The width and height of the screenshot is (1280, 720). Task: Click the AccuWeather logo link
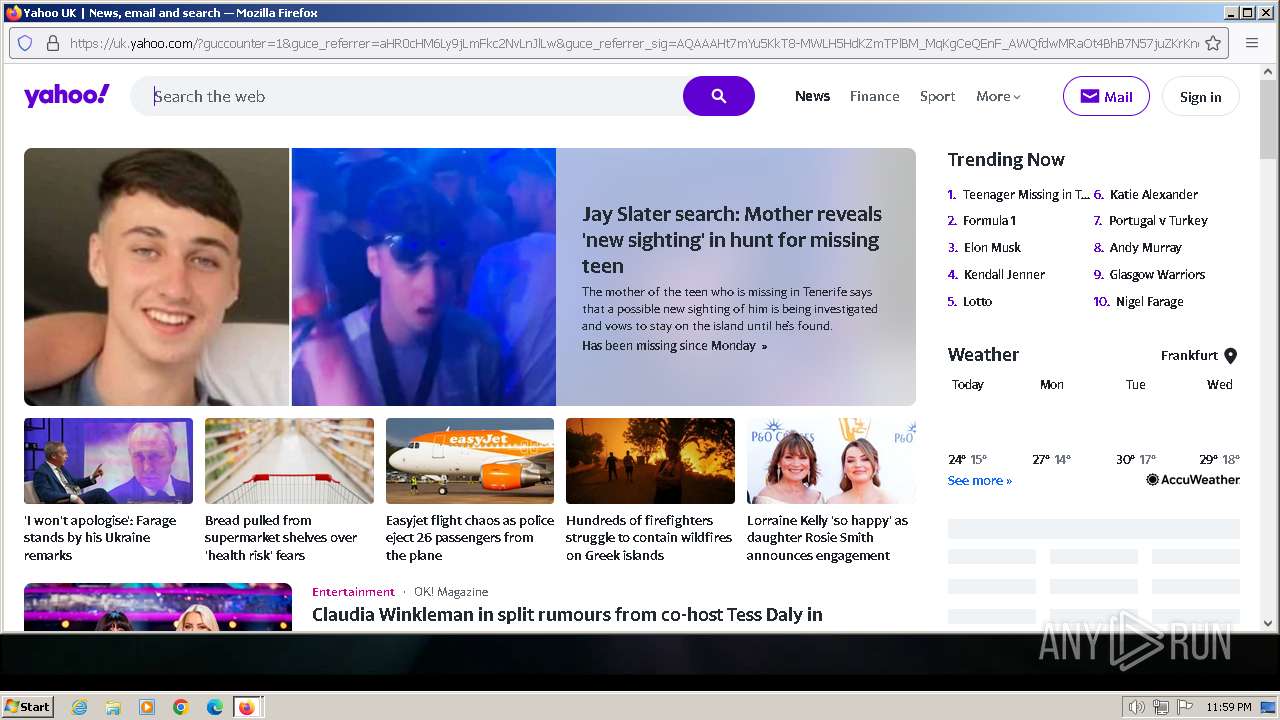pyautogui.click(x=1192, y=480)
